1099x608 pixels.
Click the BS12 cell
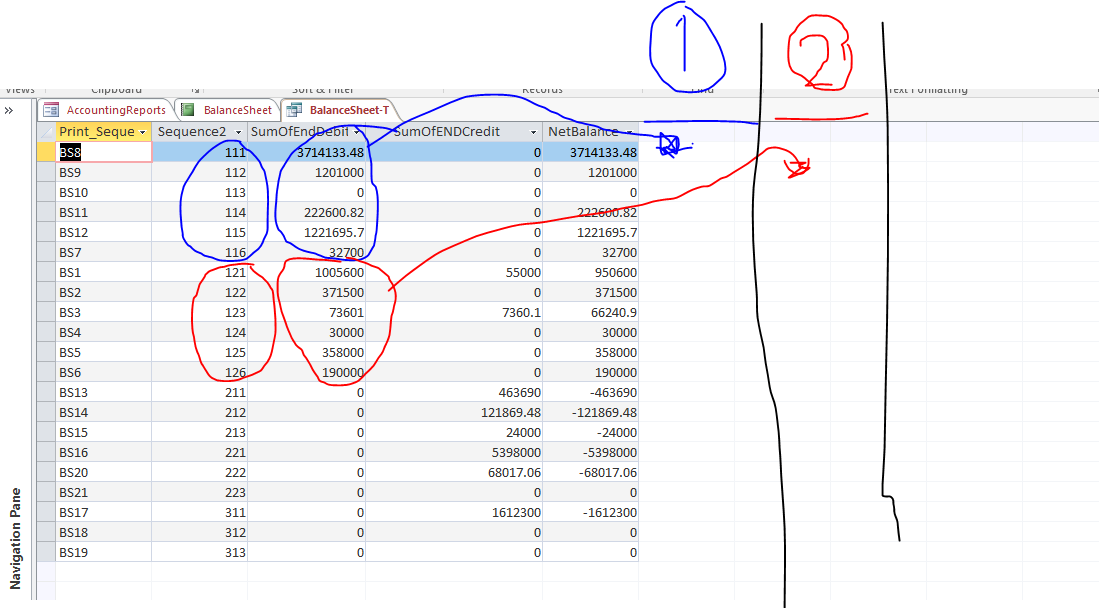[104, 232]
